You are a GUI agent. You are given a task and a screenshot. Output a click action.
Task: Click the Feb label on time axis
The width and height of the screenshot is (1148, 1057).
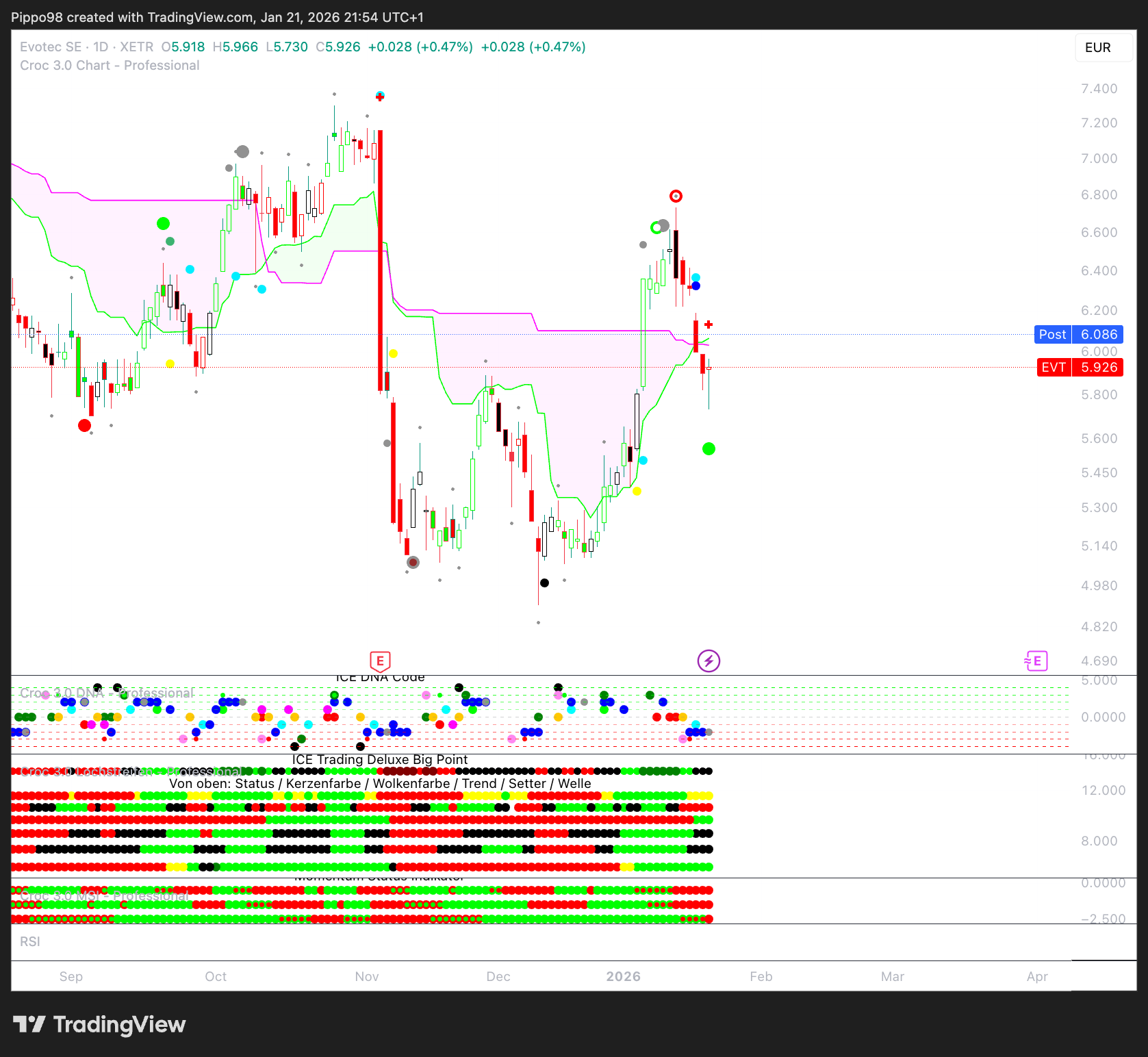pos(761,977)
